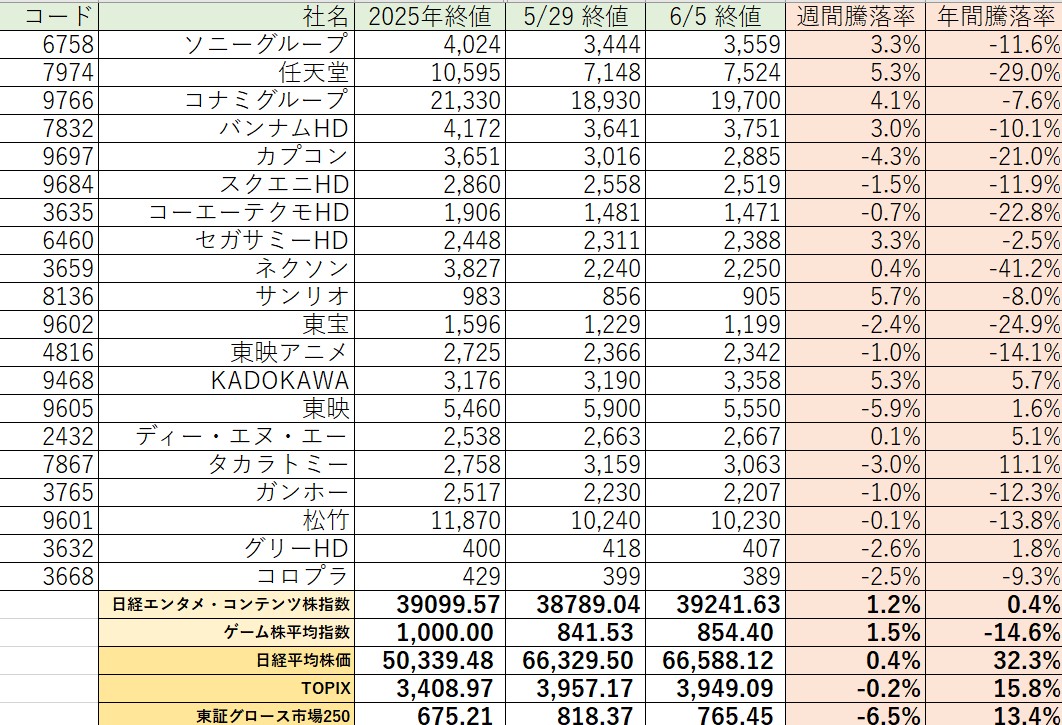Select グリーHD 5/29 close 418
The height and width of the screenshot is (725, 1062).
point(575,549)
